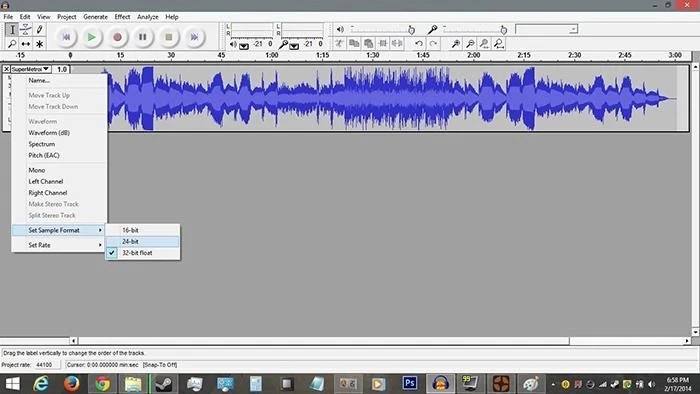This screenshot has width=700, height=394.
Task: Select the Envelope tool
Action: click(x=26, y=30)
